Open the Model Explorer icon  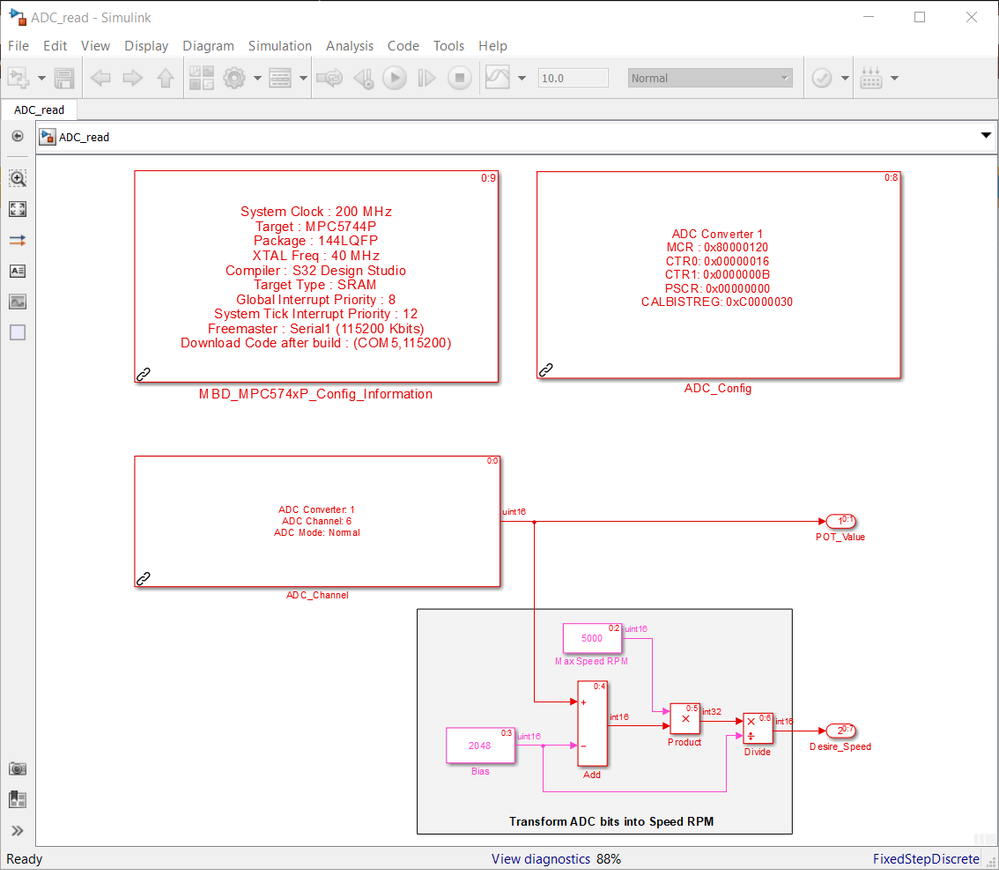pos(280,78)
